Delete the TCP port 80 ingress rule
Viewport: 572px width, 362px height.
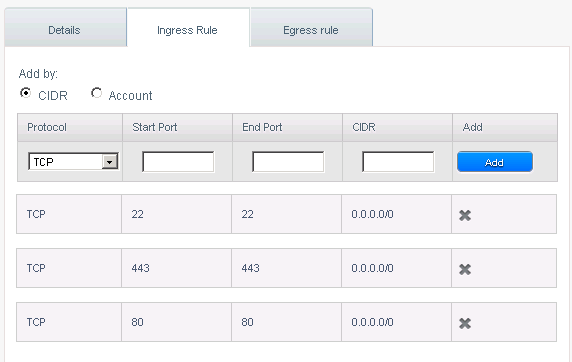465,323
